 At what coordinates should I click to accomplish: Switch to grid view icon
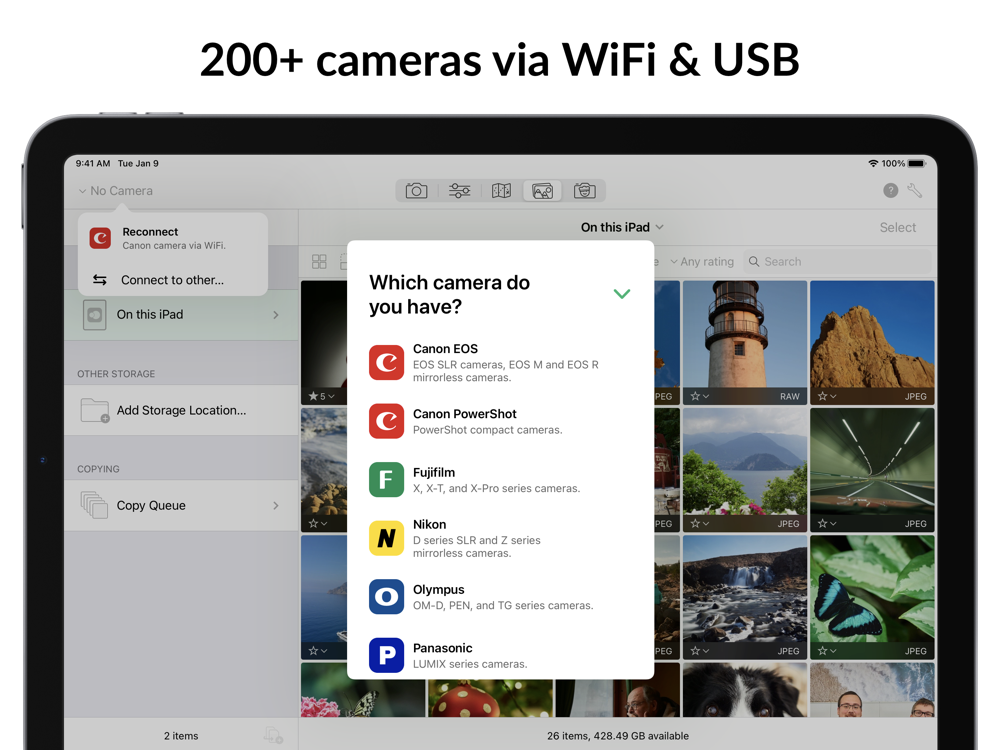(320, 261)
